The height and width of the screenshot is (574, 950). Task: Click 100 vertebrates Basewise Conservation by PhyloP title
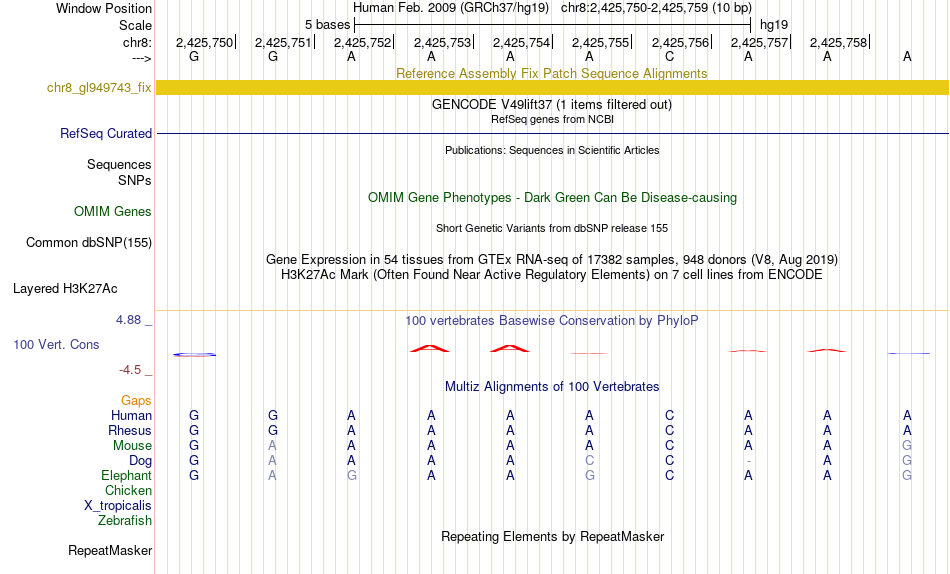click(x=552, y=321)
